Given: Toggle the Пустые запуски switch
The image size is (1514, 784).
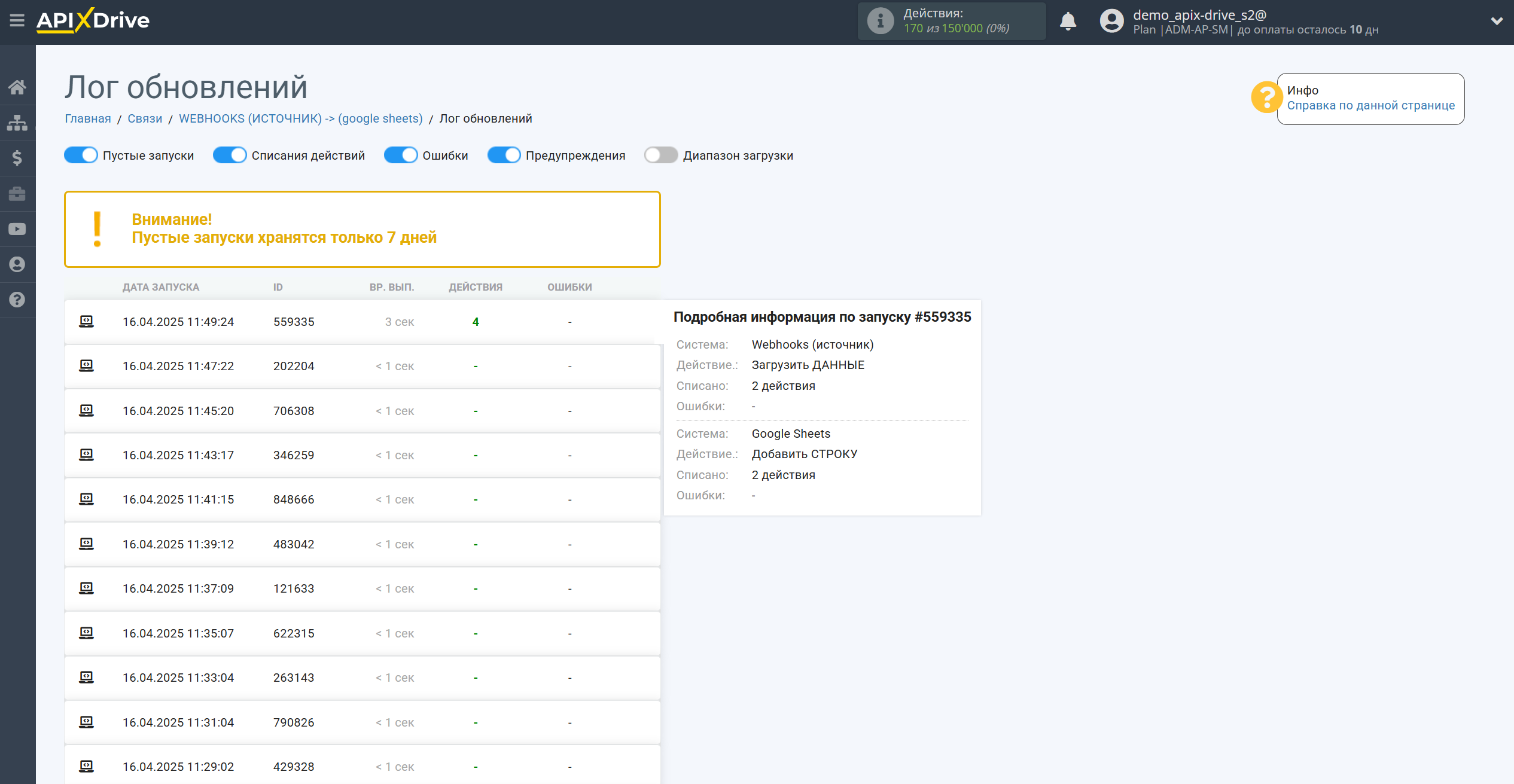Looking at the screenshot, I should click(81, 155).
